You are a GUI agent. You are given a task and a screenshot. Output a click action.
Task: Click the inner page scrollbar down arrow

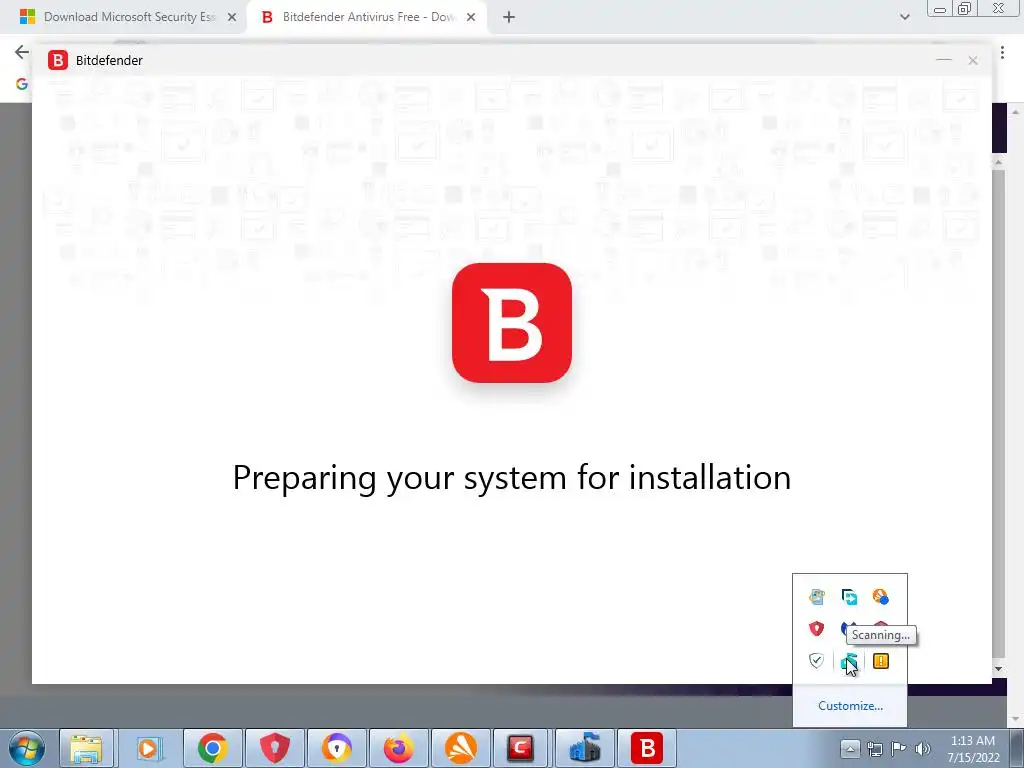(x=999, y=669)
